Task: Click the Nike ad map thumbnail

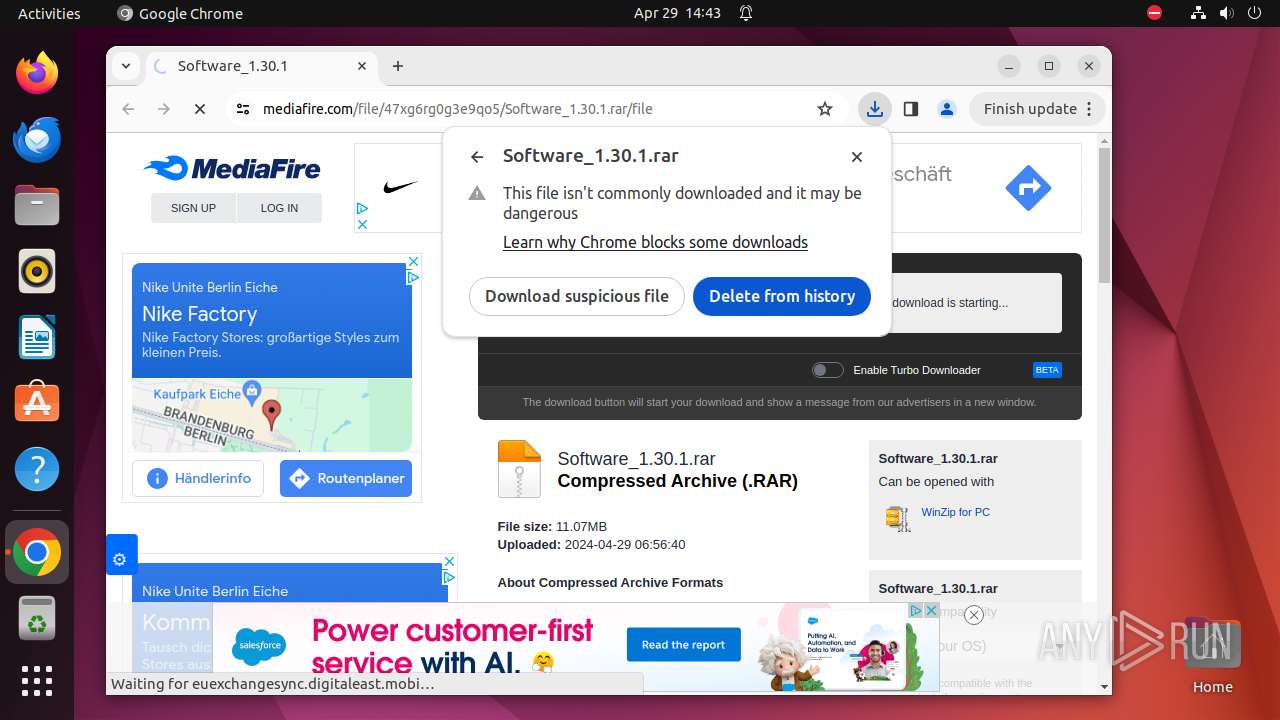Action: 272,415
